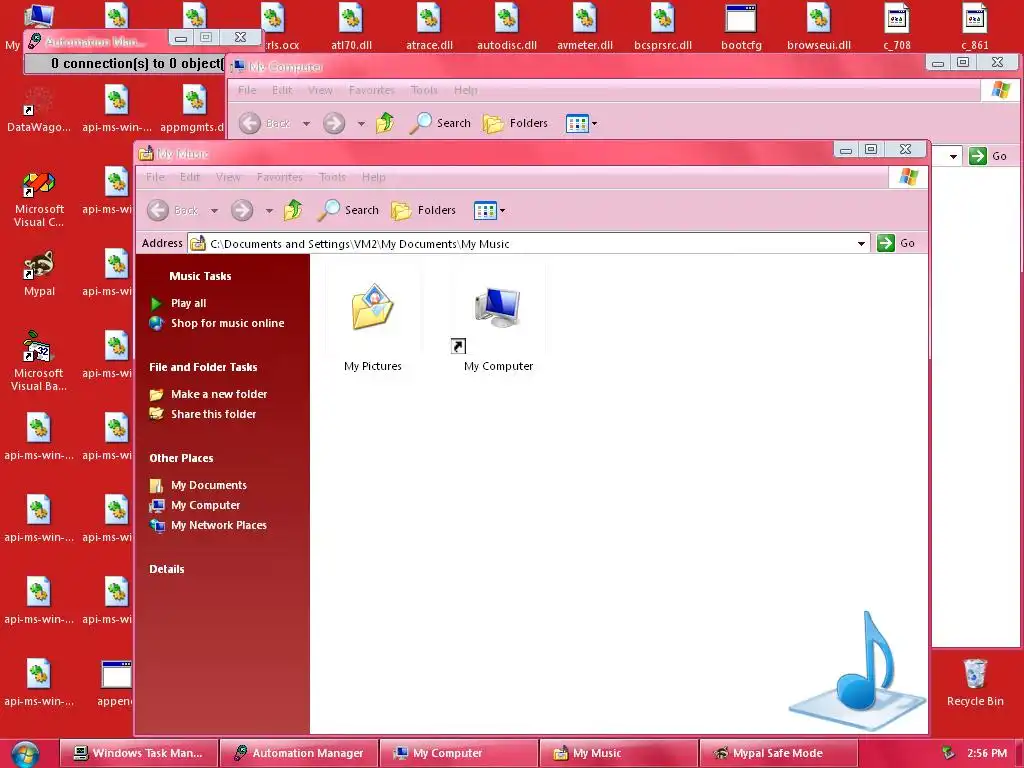
Task: Click Share this folder link
Action: tap(214, 414)
